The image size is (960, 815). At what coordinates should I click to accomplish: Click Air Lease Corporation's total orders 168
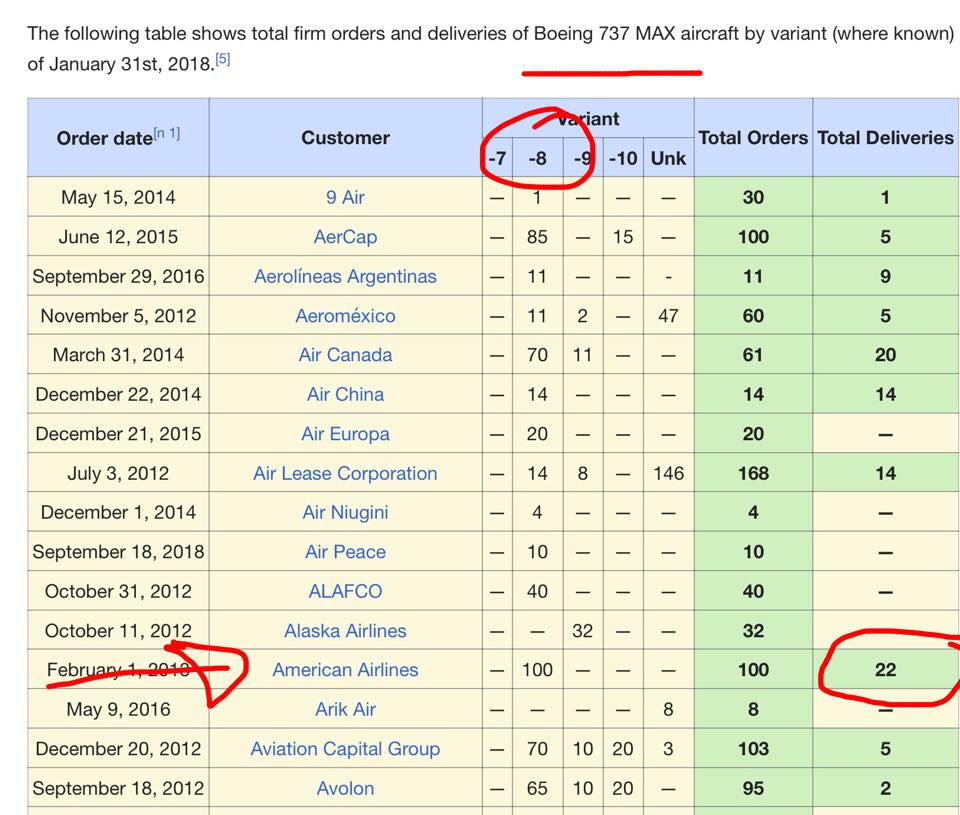[753, 473]
